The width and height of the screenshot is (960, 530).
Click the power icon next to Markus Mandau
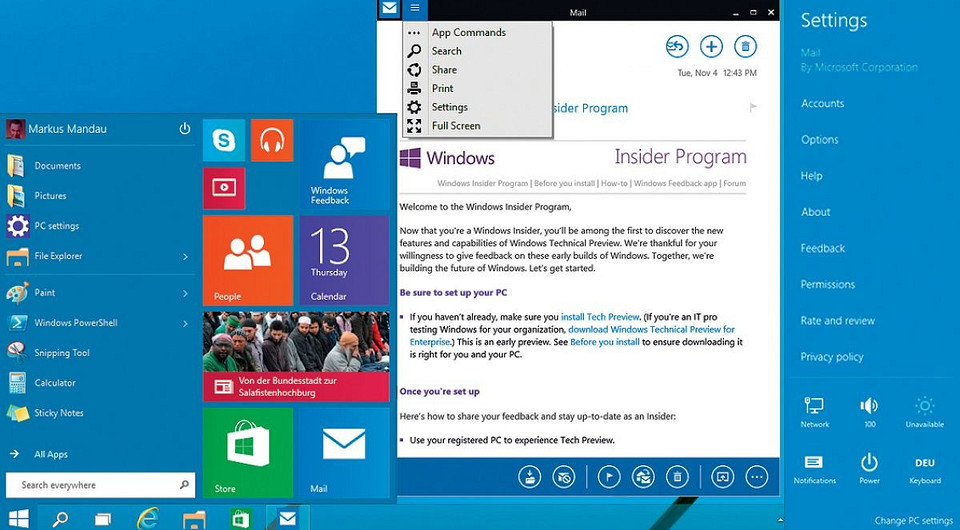click(x=184, y=129)
